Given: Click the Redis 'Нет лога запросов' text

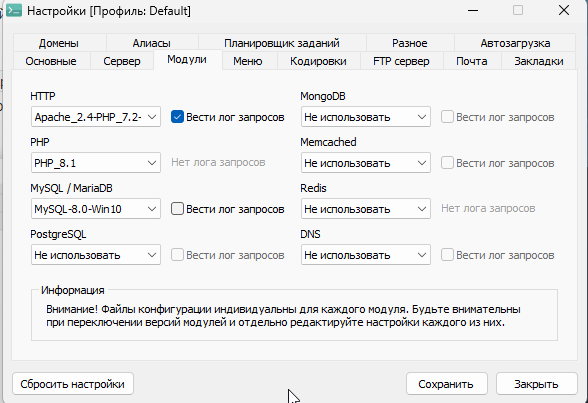Looking at the screenshot, I should pyautogui.click(x=488, y=208).
